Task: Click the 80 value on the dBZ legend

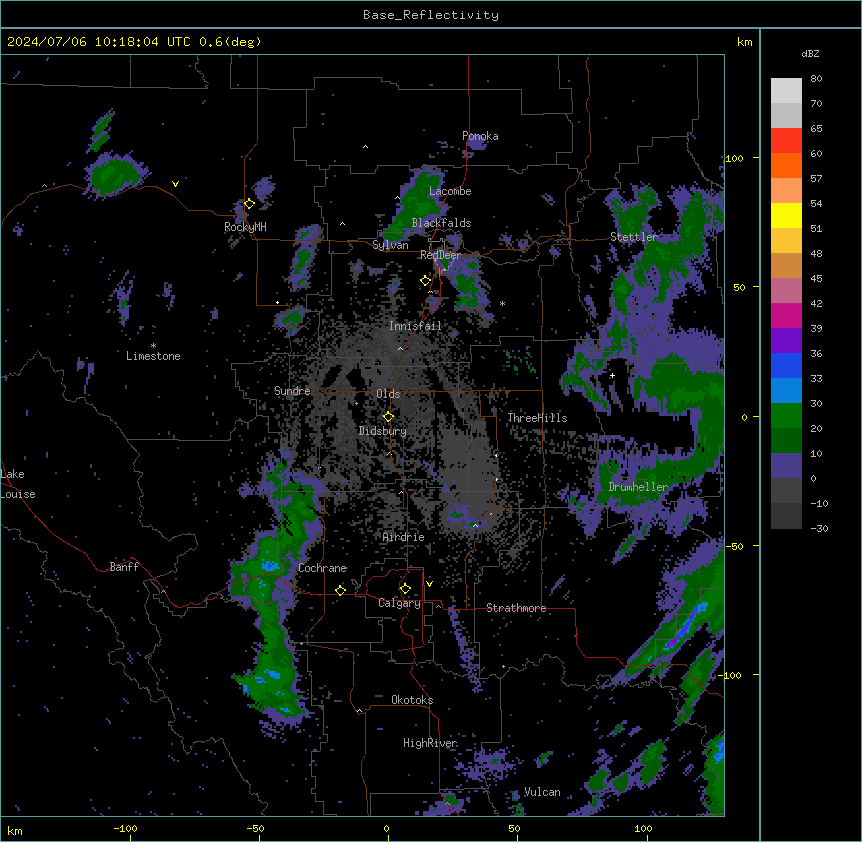Action: 816,79
